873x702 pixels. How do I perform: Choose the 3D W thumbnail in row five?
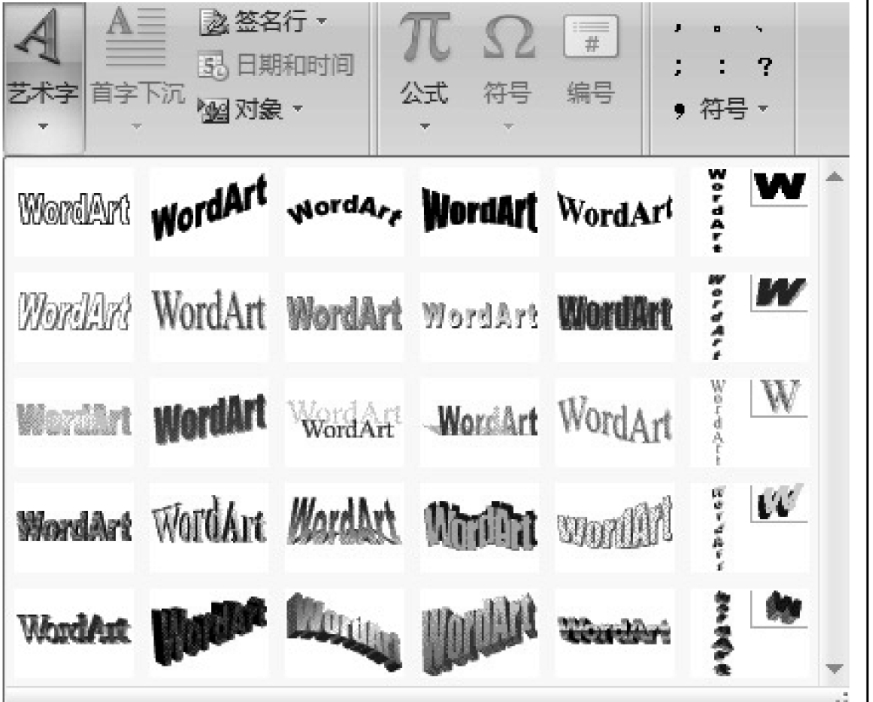(780, 608)
